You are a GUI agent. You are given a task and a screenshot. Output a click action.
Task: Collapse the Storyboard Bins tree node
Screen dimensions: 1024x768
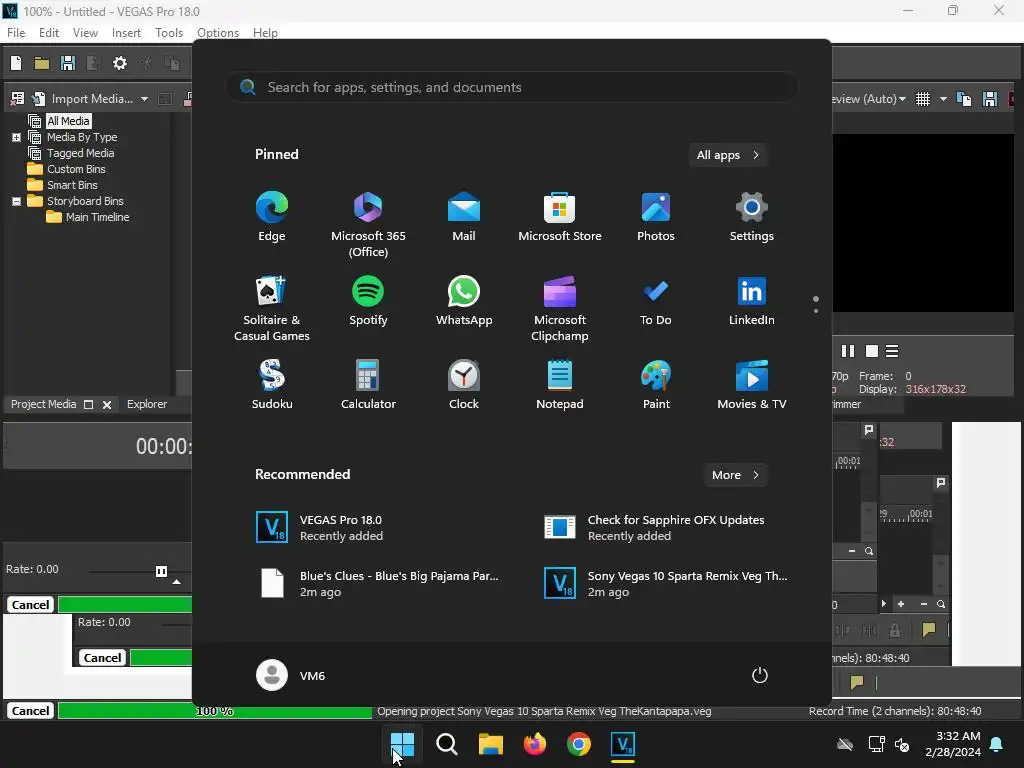pos(16,201)
